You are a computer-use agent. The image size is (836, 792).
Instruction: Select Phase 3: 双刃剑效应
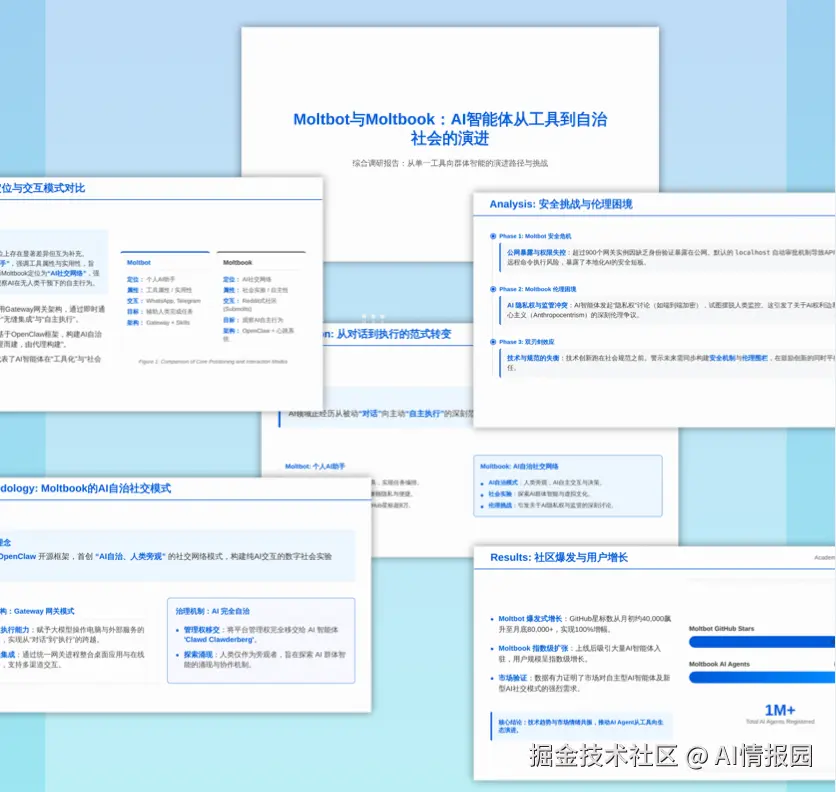526,342
